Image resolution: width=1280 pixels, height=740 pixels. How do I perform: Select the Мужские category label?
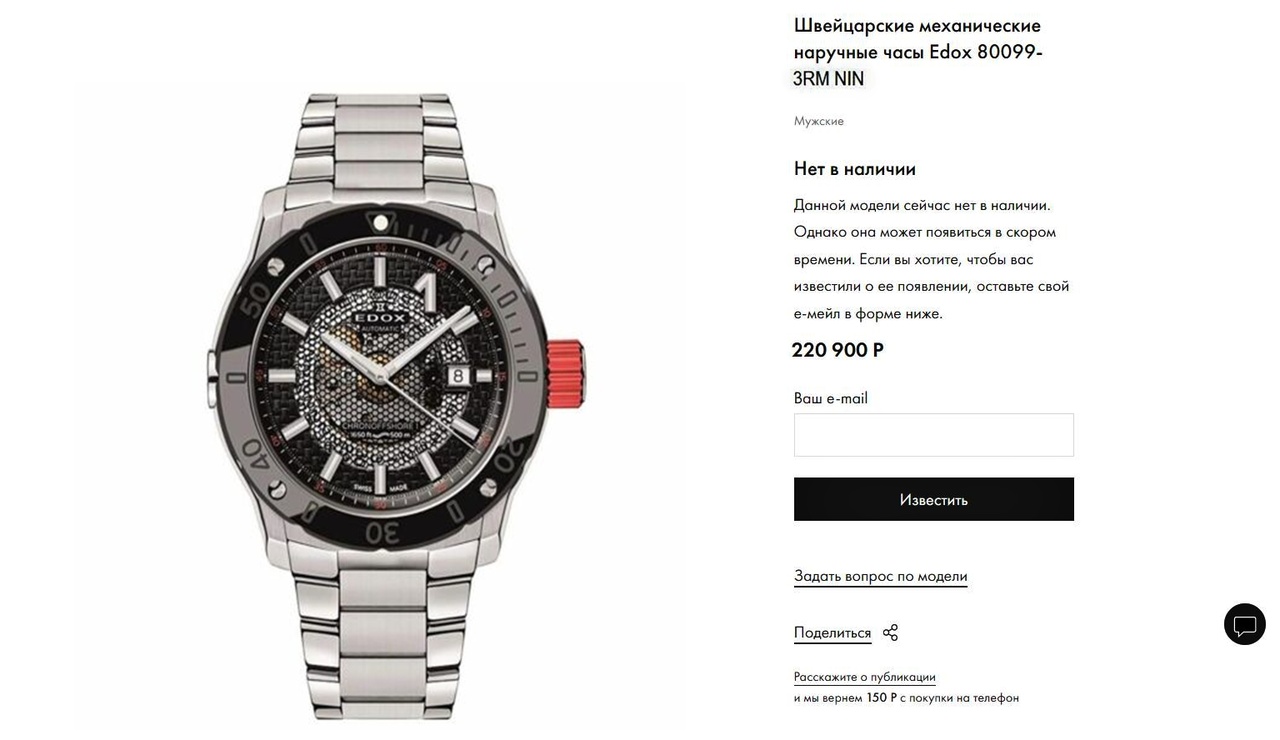818,121
